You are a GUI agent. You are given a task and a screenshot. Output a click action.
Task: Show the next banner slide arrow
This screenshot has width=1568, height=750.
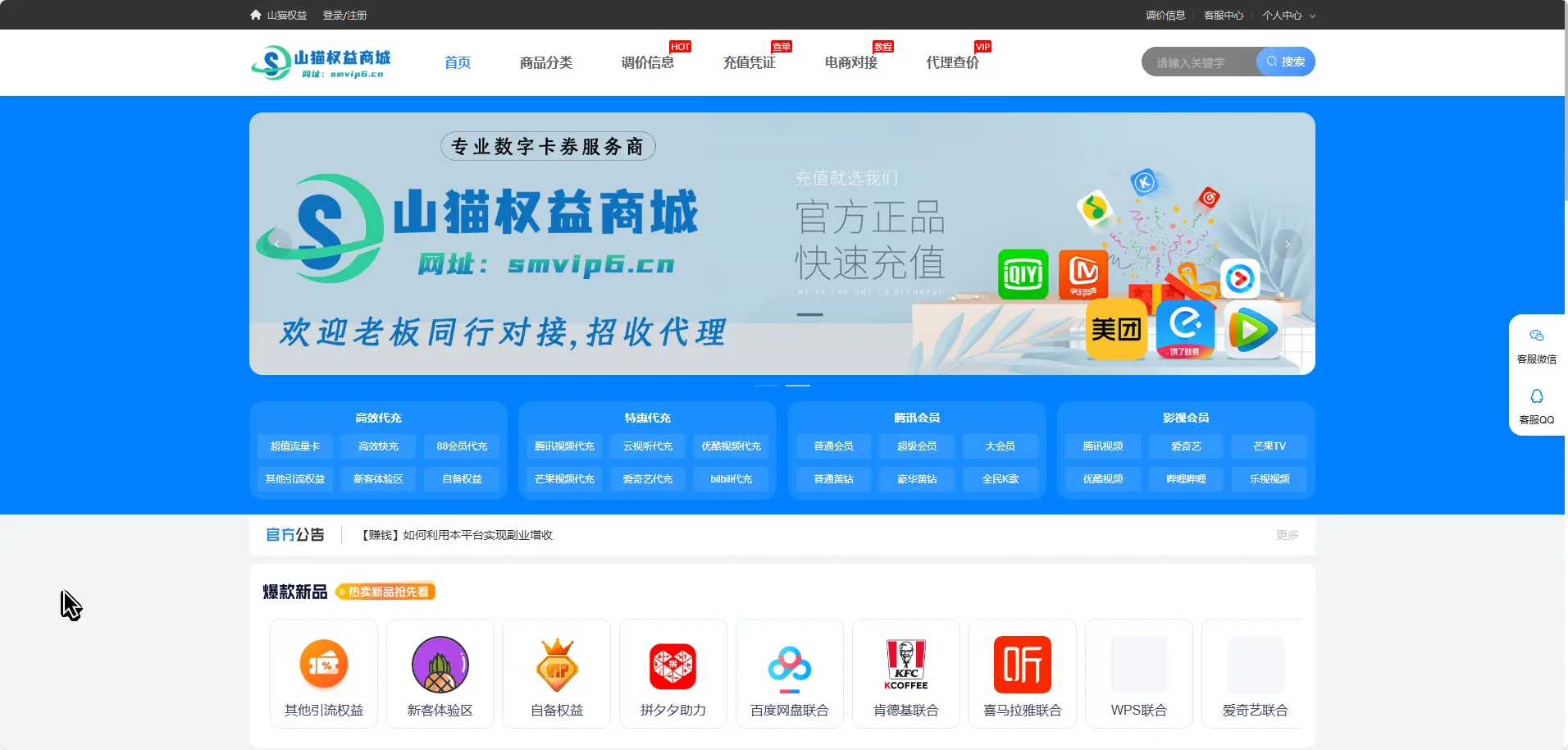(x=1288, y=244)
